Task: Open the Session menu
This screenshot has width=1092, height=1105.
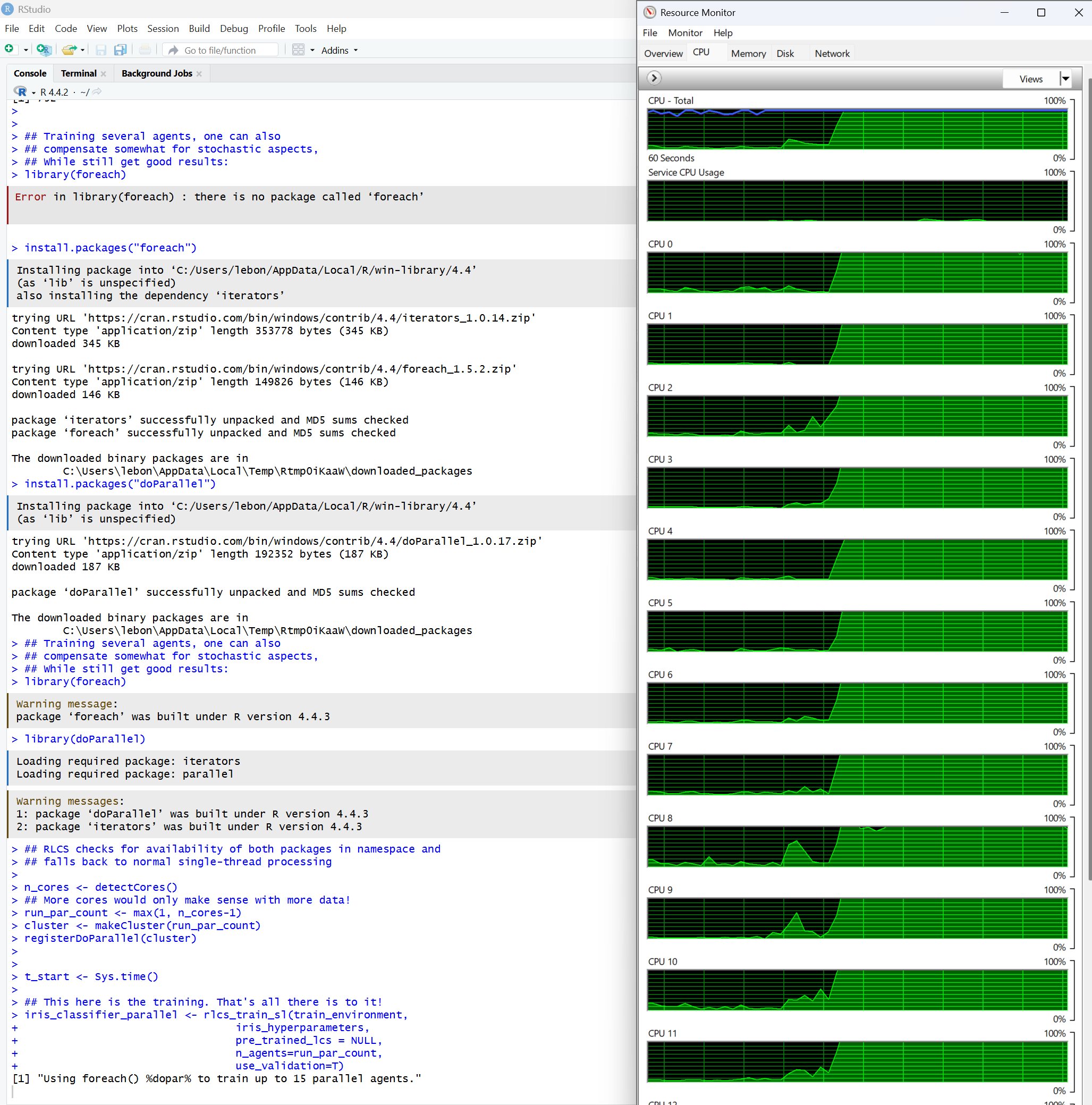Action: (163, 29)
